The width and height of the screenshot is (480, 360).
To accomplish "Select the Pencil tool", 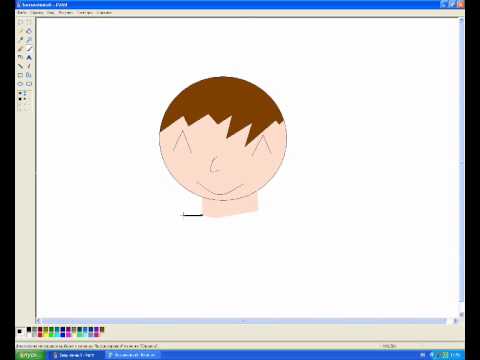I will [20, 49].
